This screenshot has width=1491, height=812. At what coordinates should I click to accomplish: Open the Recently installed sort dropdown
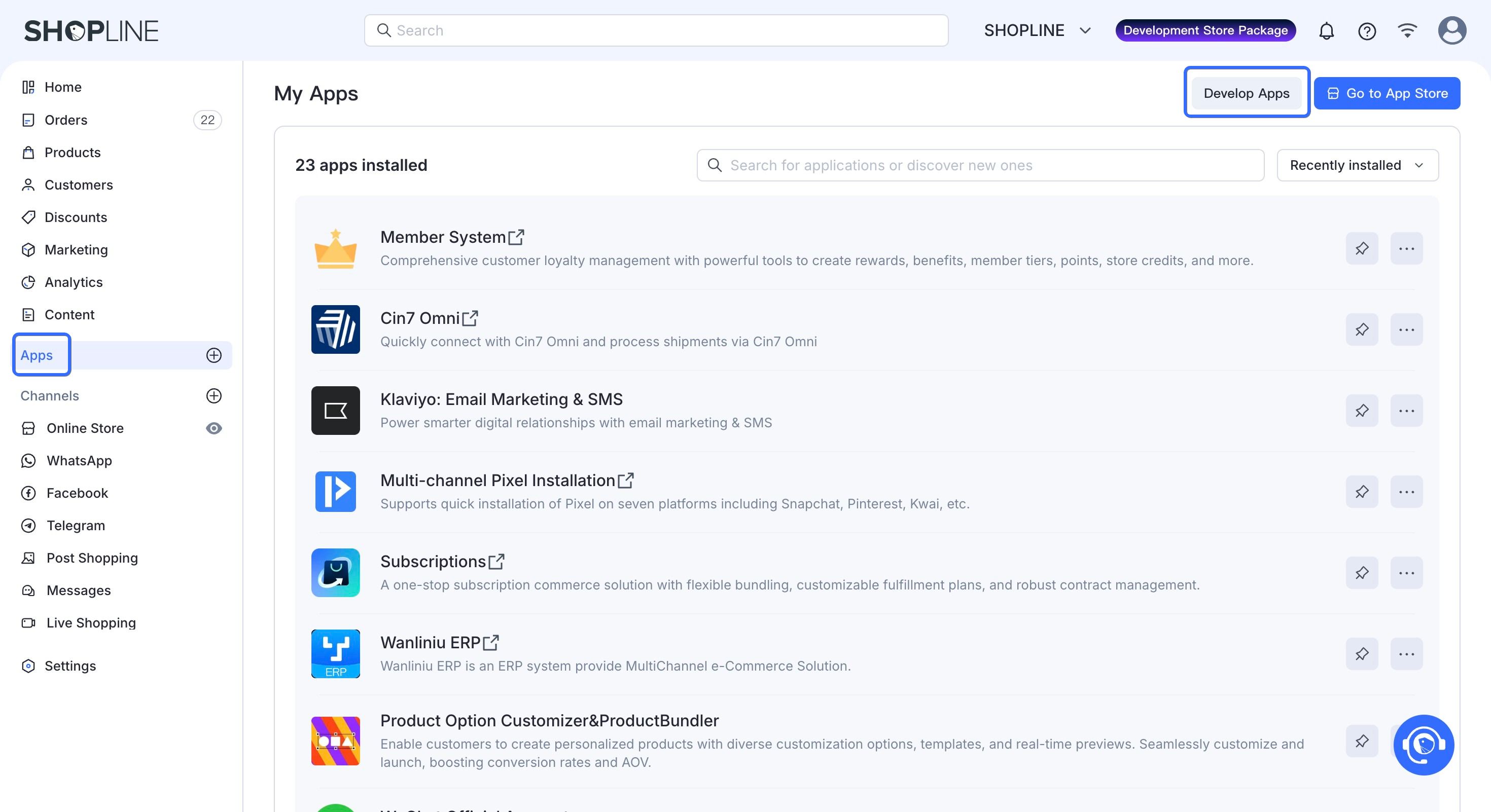click(1357, 165)
